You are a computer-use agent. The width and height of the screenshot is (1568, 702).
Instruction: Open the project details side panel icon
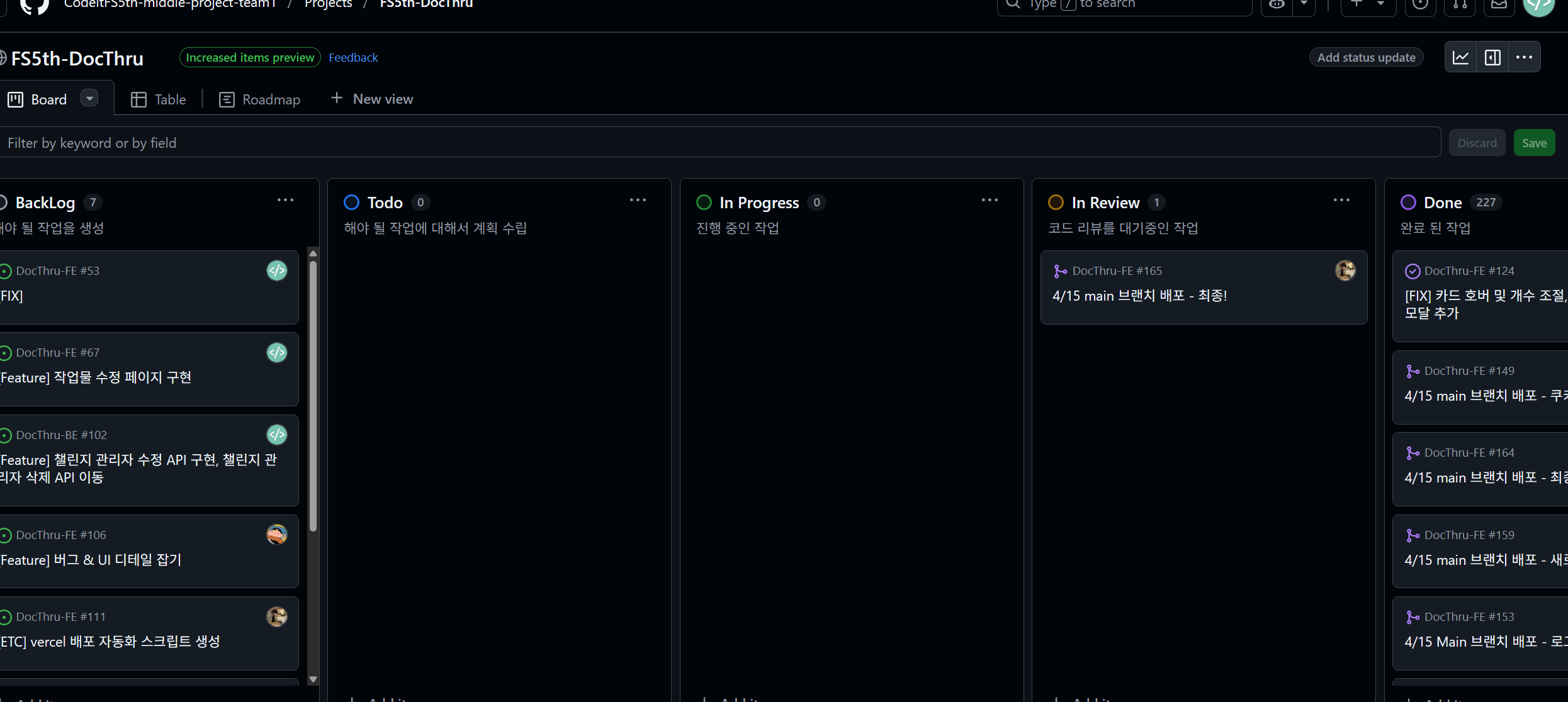pos(1492,57)
